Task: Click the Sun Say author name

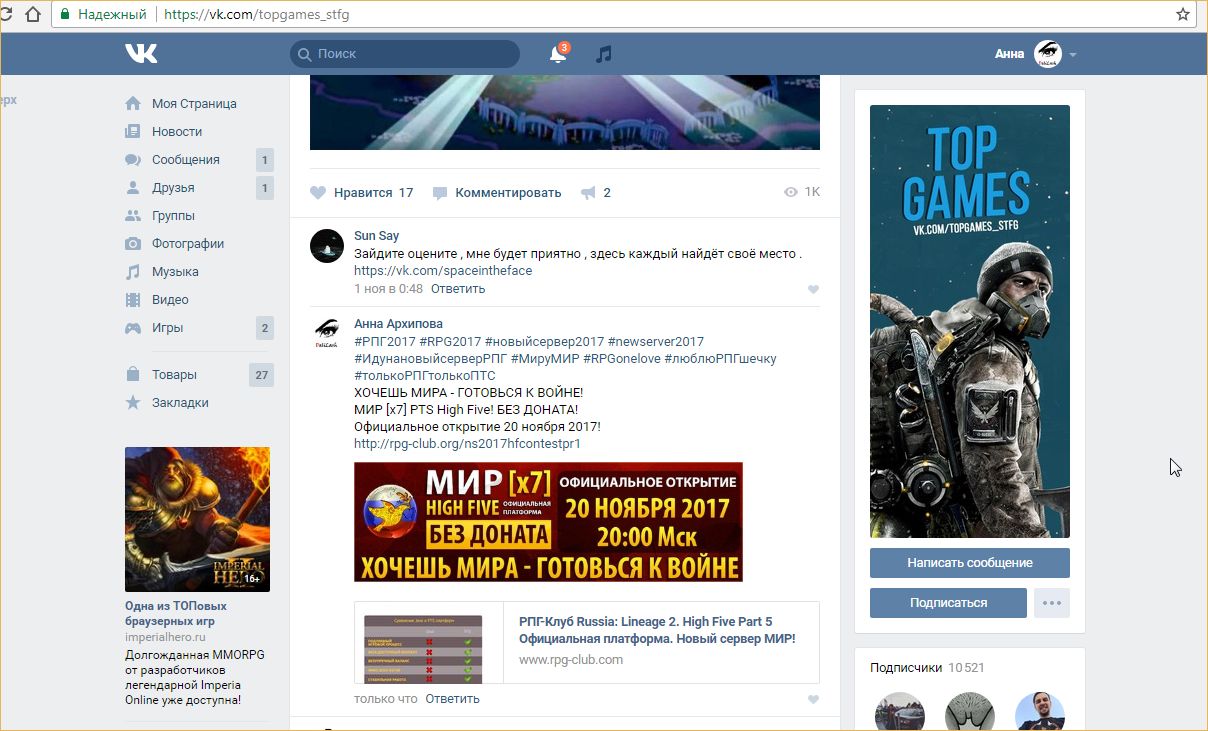Action: (x=376, y=236)
